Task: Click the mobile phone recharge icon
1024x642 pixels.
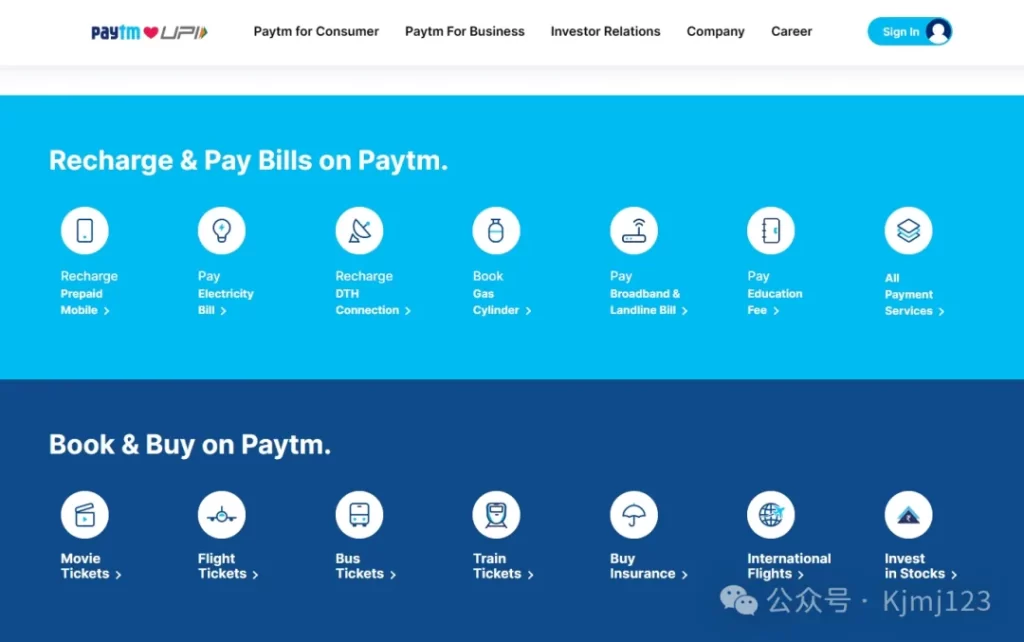Action: pyautogui.click(x=85, y=231)
